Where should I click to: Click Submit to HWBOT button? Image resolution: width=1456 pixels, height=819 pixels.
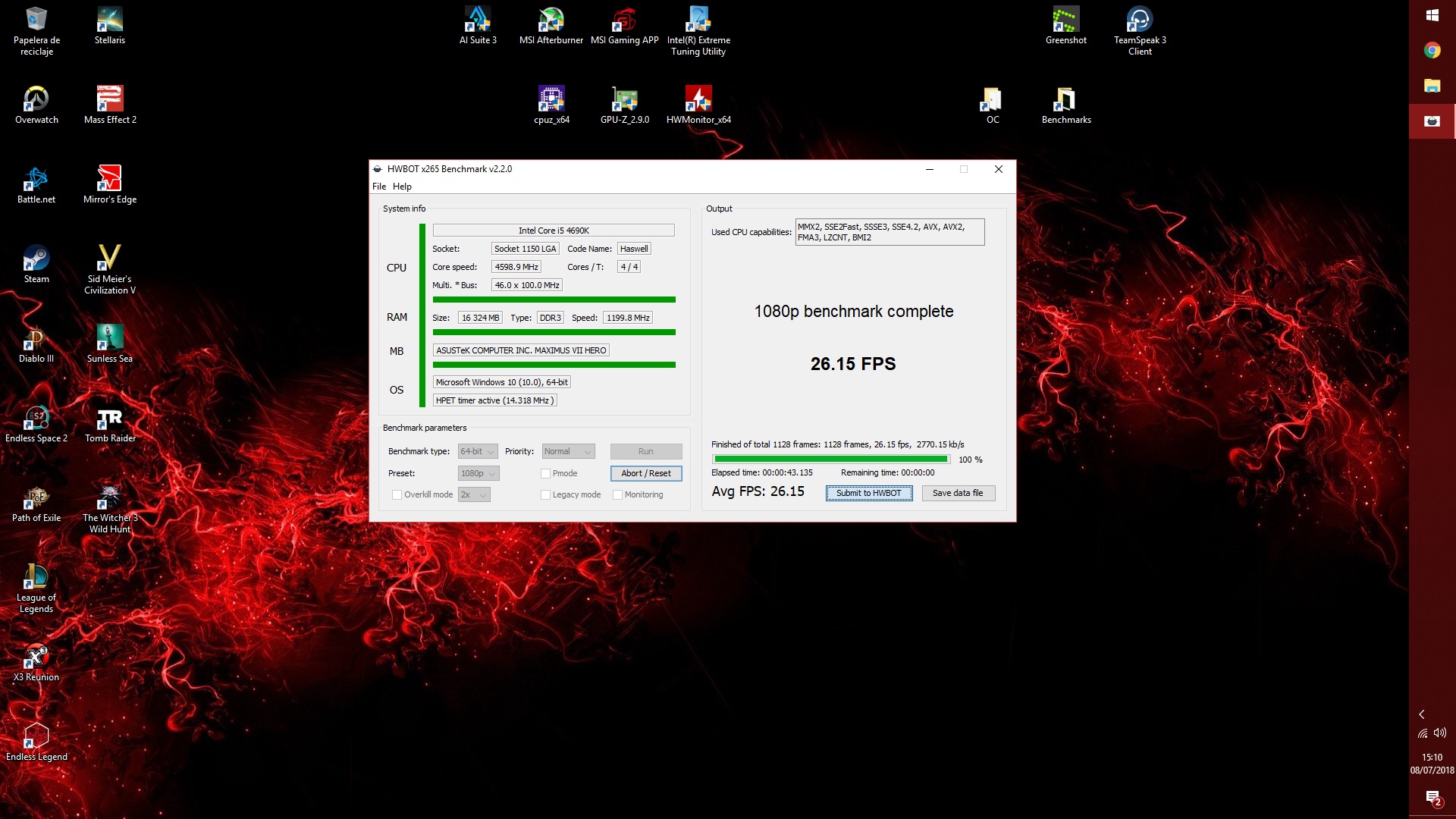pyautogui.click(x=868, y=493)
